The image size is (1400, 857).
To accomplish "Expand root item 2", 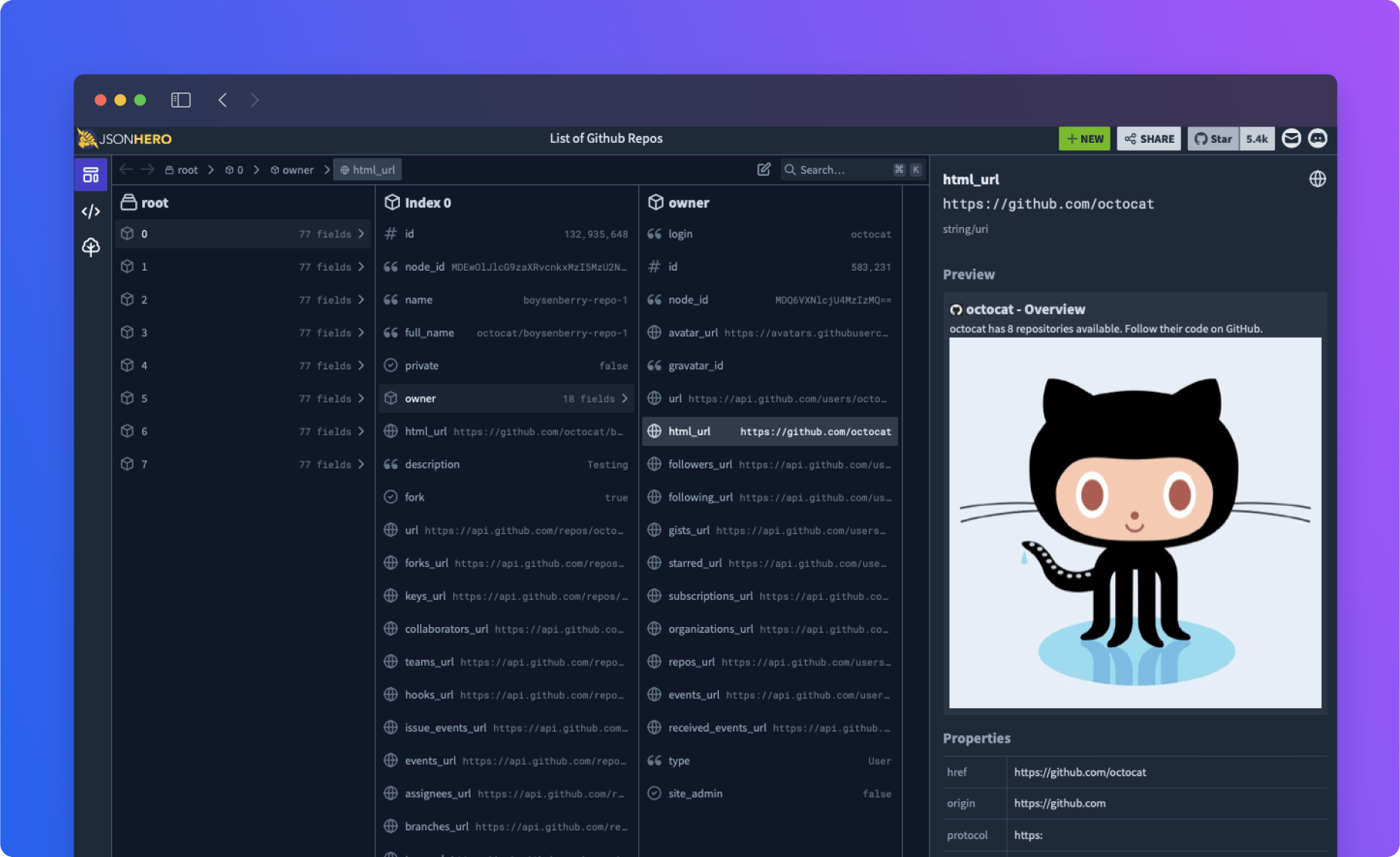I will click(x=243, y=300).
